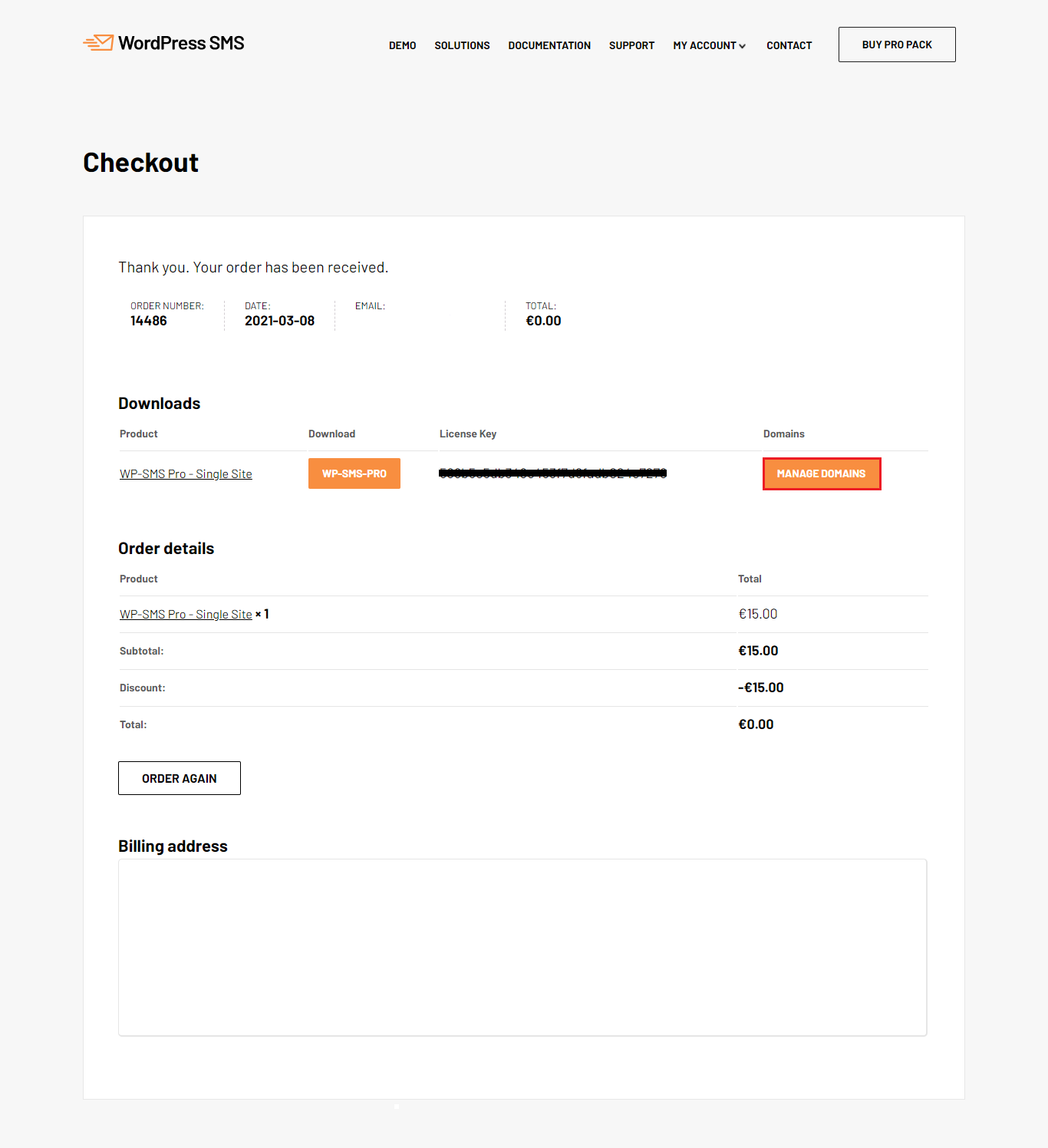Image resolution: width=1048 pixels, height=1148 pixels.
Task: Expand the My Account dropdown menu
Action: point(710,45)
